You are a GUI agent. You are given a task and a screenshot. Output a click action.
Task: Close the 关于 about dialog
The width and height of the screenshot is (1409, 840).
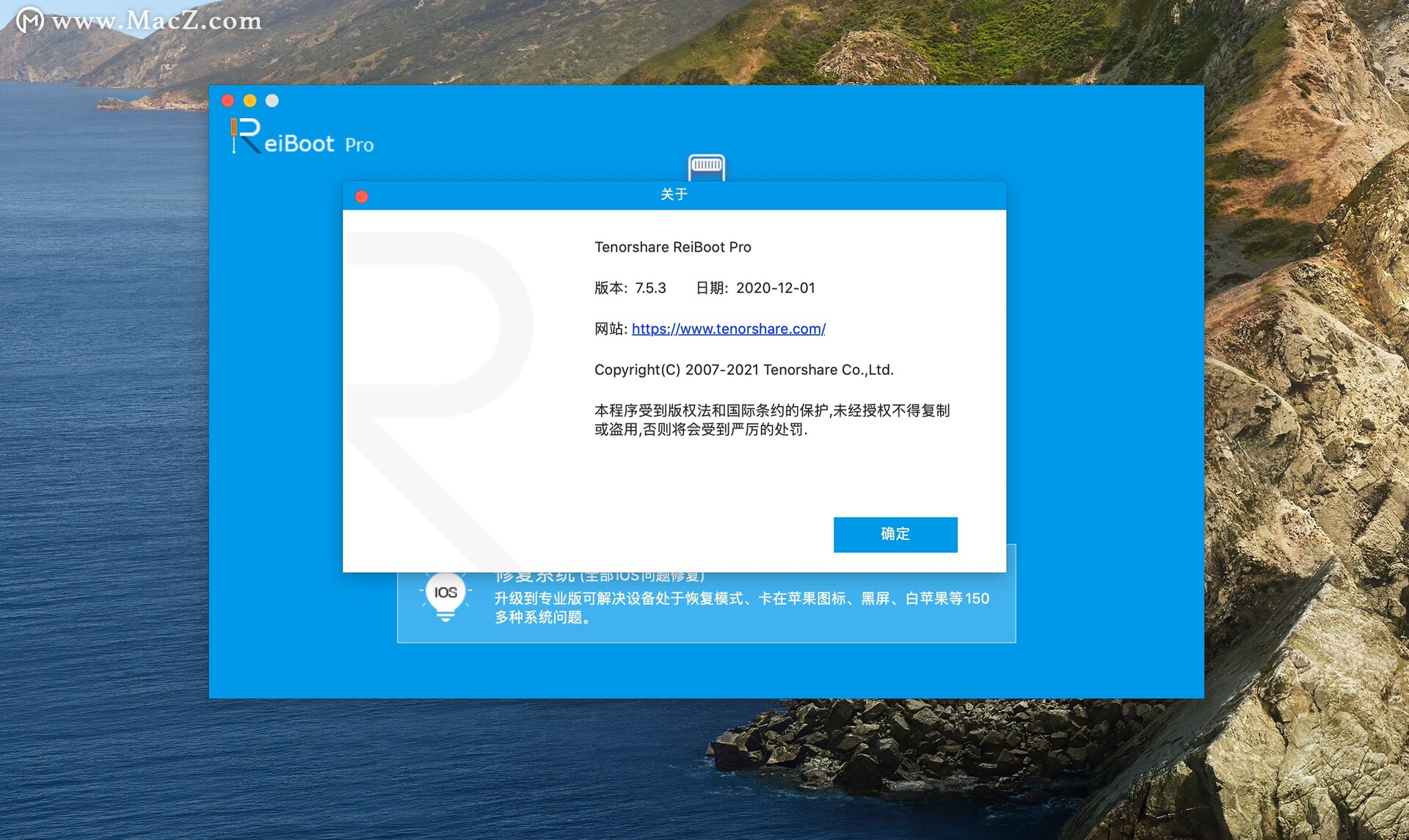(x=361, y=197)
